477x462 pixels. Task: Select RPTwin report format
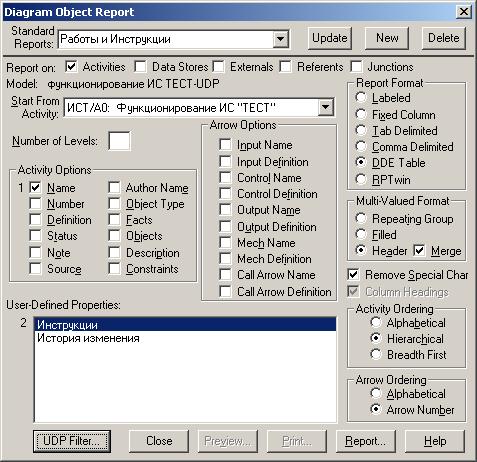pos(361,179)
